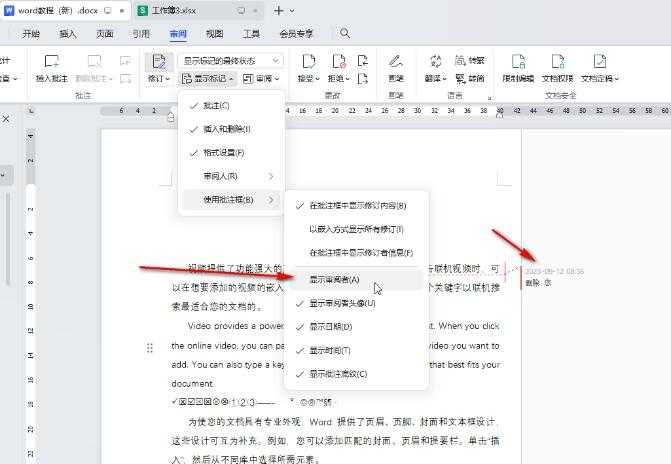Image resolution: width=671 pixels, height=464 pixels.
Task: Toggle Show Date (显示日期) option
Action: pos(356,327)
